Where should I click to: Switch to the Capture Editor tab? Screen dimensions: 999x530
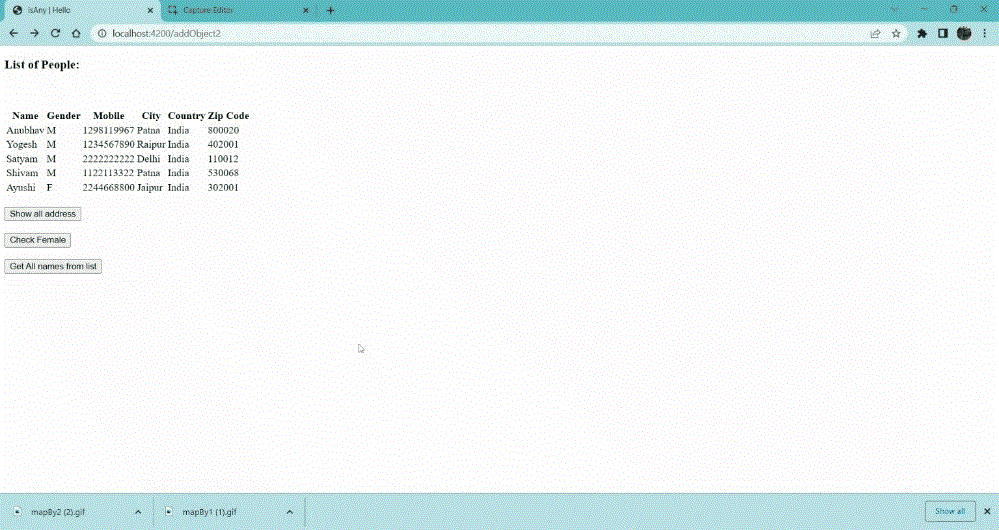point(237,10)
